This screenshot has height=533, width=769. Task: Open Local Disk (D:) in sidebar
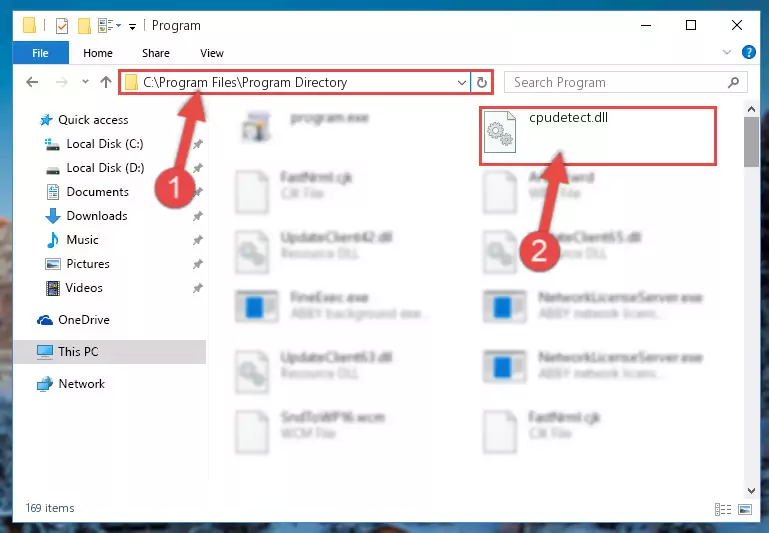(x=105, y=168)
